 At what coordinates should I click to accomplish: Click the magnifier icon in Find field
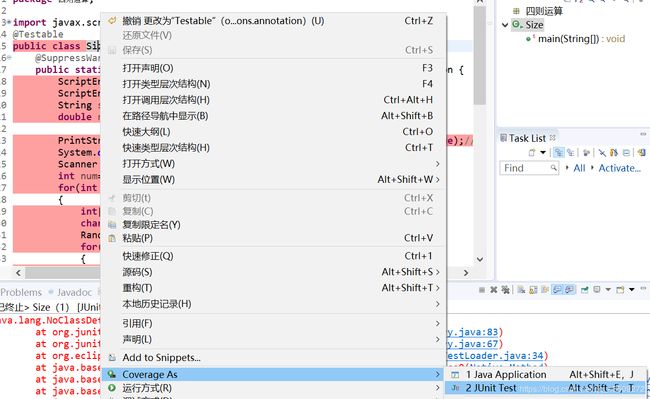pos(554,167)
